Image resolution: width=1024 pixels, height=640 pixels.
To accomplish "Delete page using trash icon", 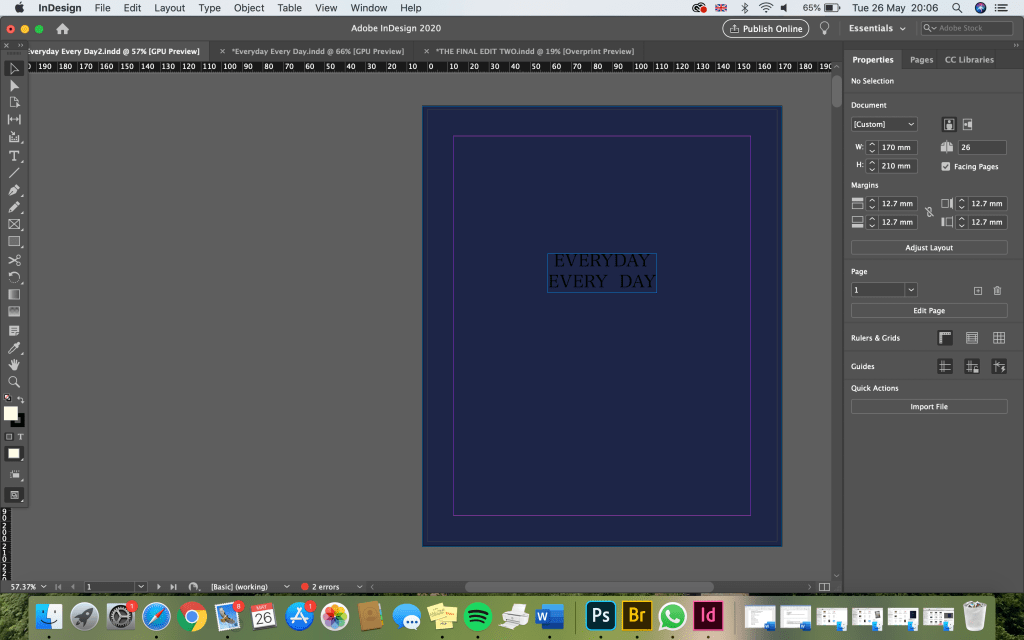I will (x=997, y=290).
